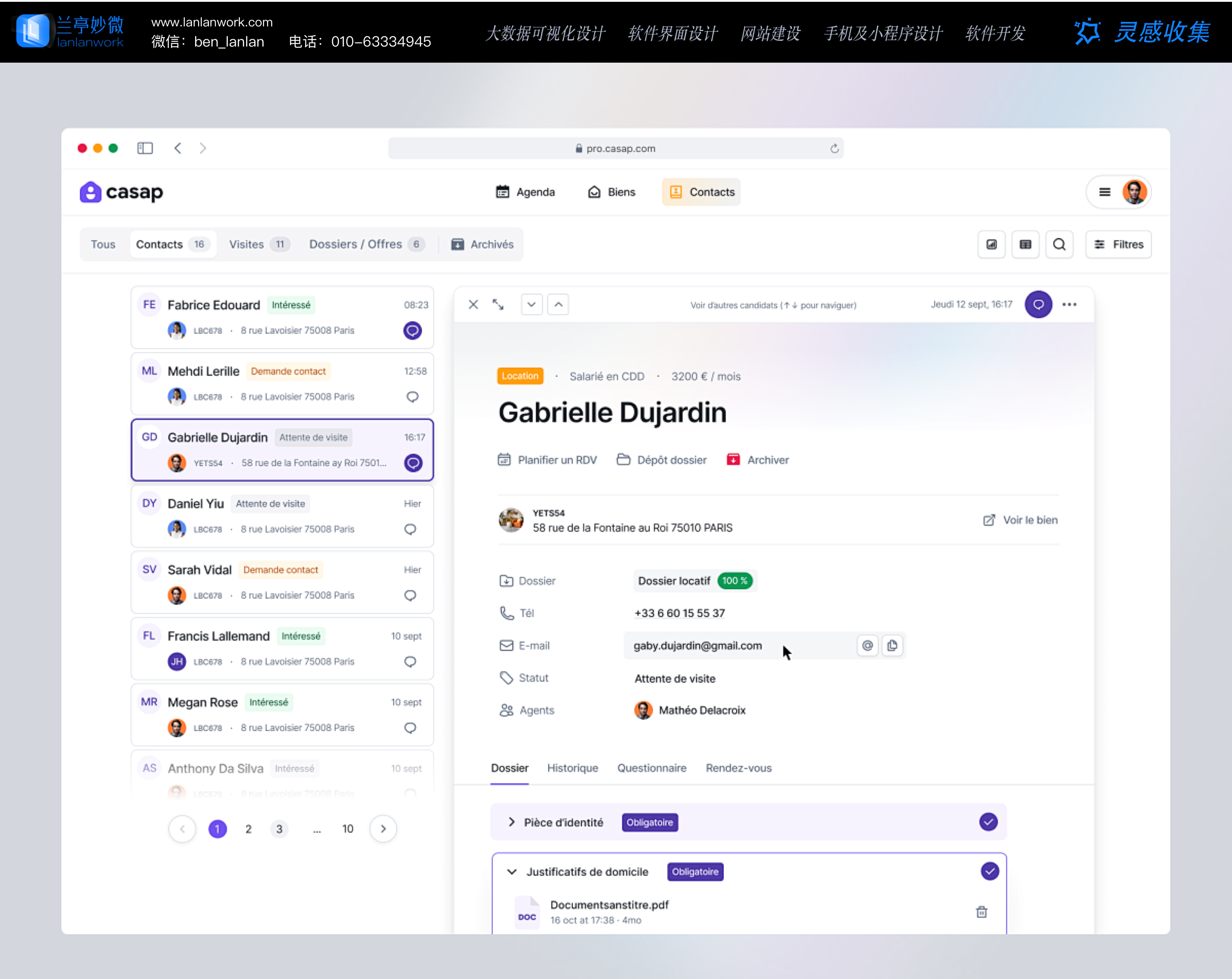1232x979 pixels.
Task: Click the search magnifier icon
Action: (1059, 244)
